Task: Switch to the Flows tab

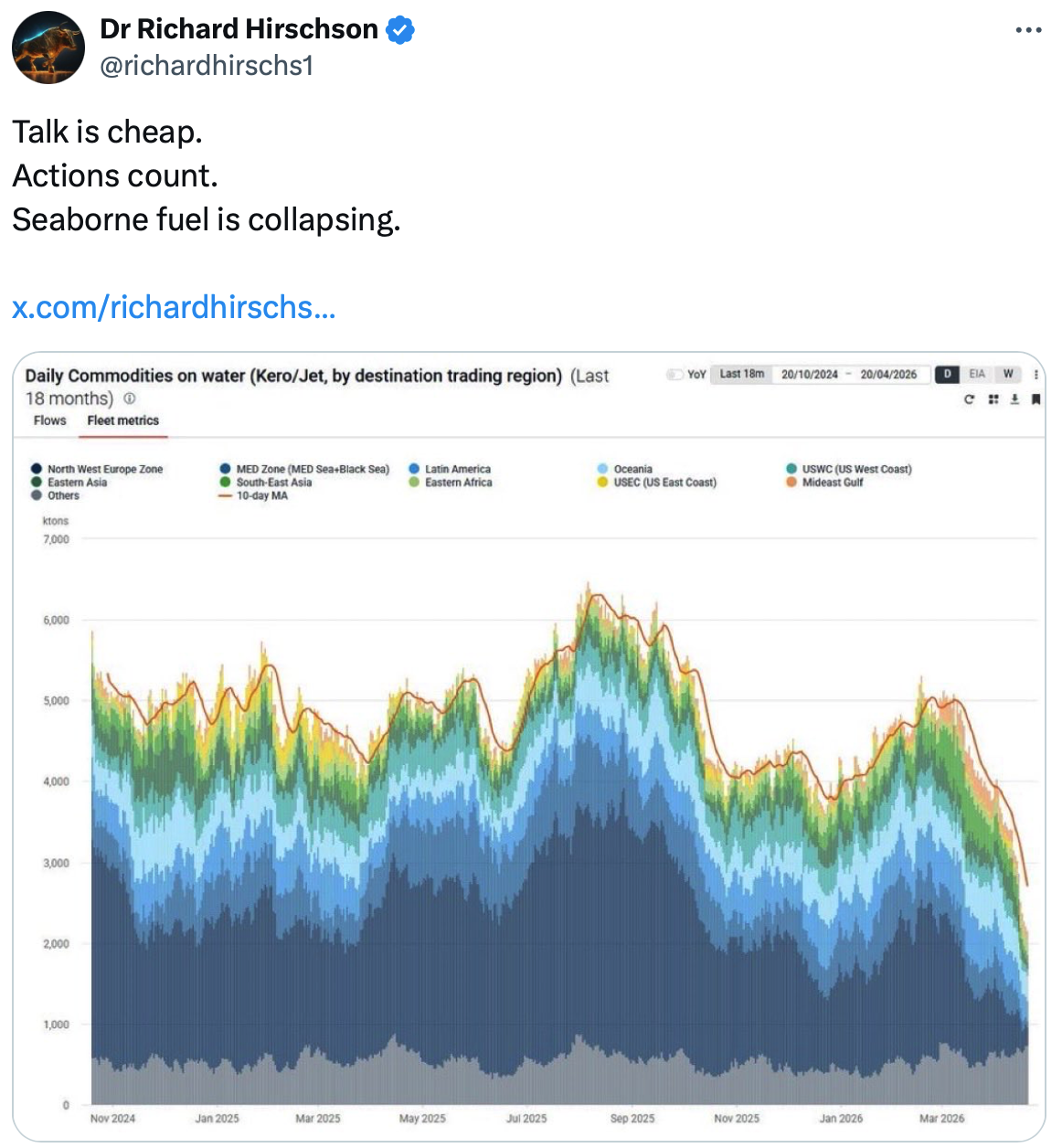Action: tap(50, 420)
